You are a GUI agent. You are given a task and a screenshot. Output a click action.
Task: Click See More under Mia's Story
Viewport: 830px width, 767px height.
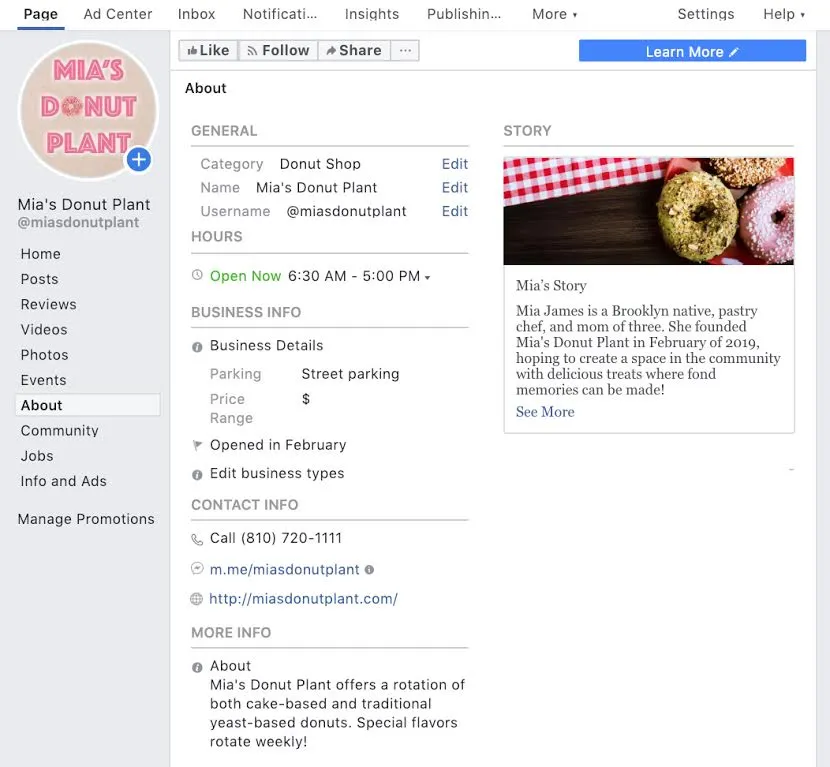(545, 412)
